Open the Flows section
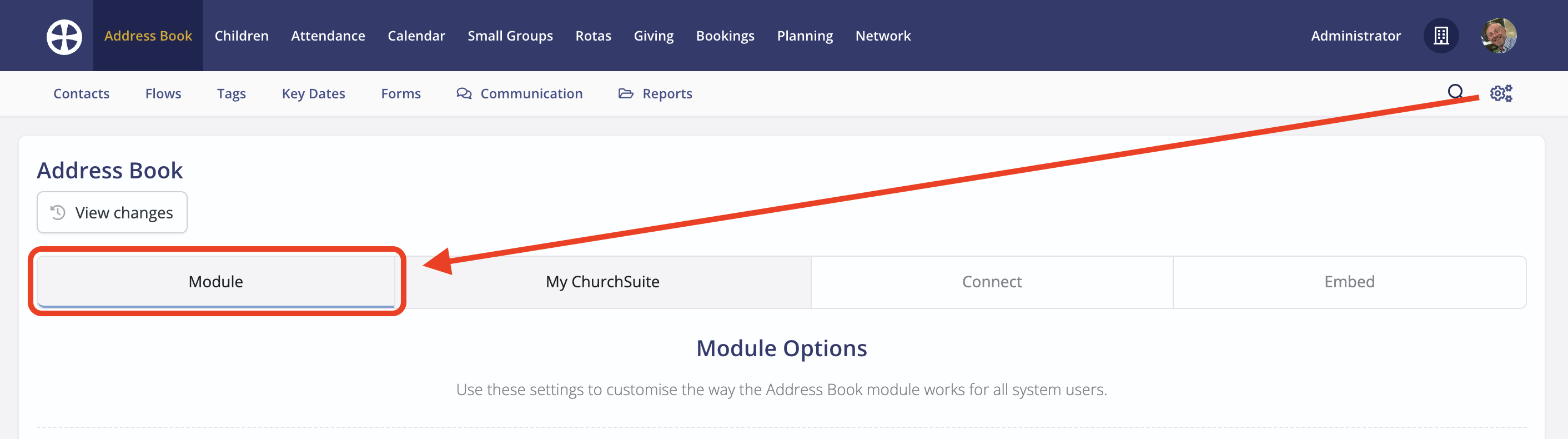The height and width of the screenshot is (439, 1568). coord(163,94)
